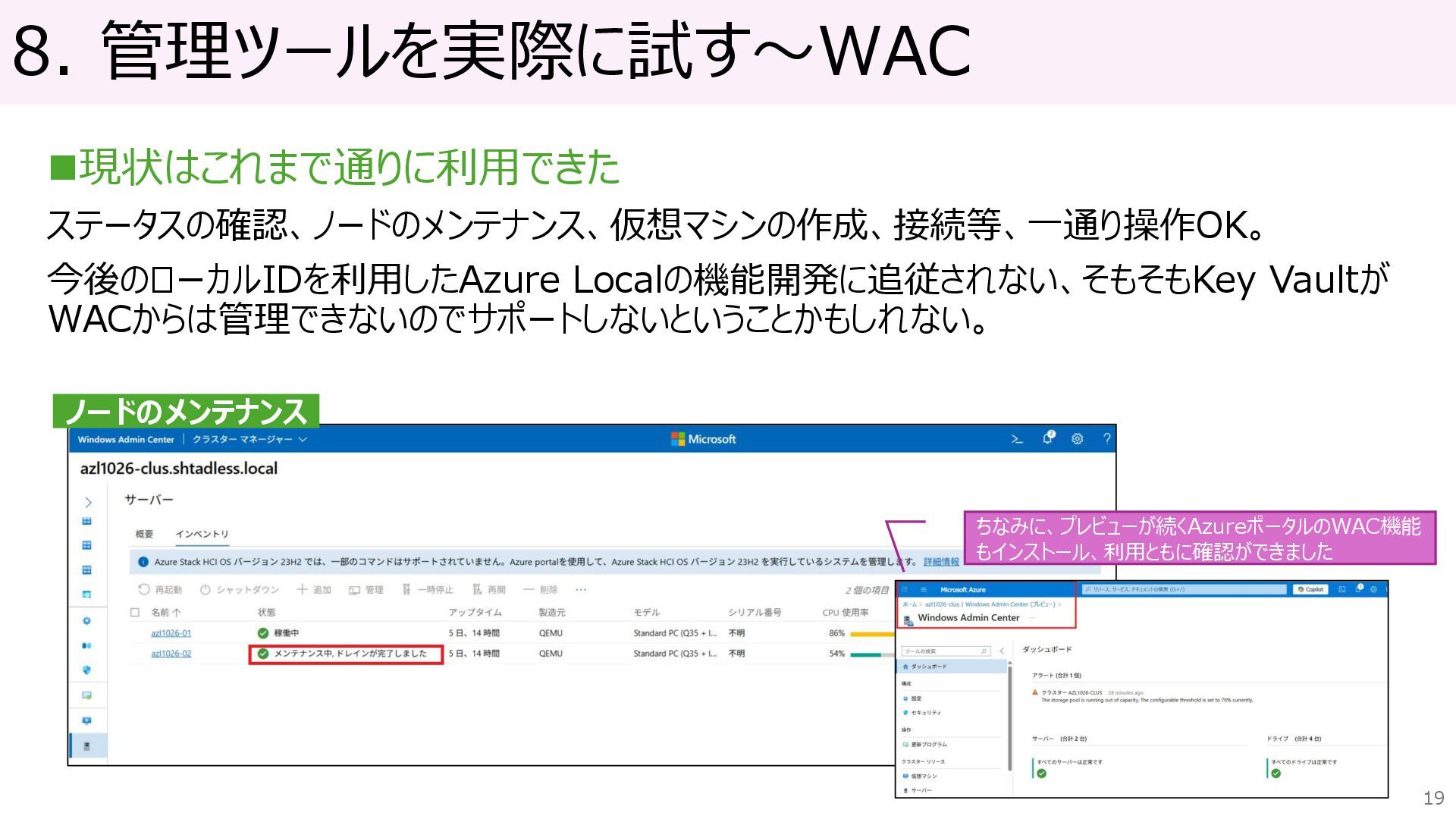Click the 一時停止 pause toolbar button
Image resolution: width=1456 pixels, height=819 pixels.
428,590
